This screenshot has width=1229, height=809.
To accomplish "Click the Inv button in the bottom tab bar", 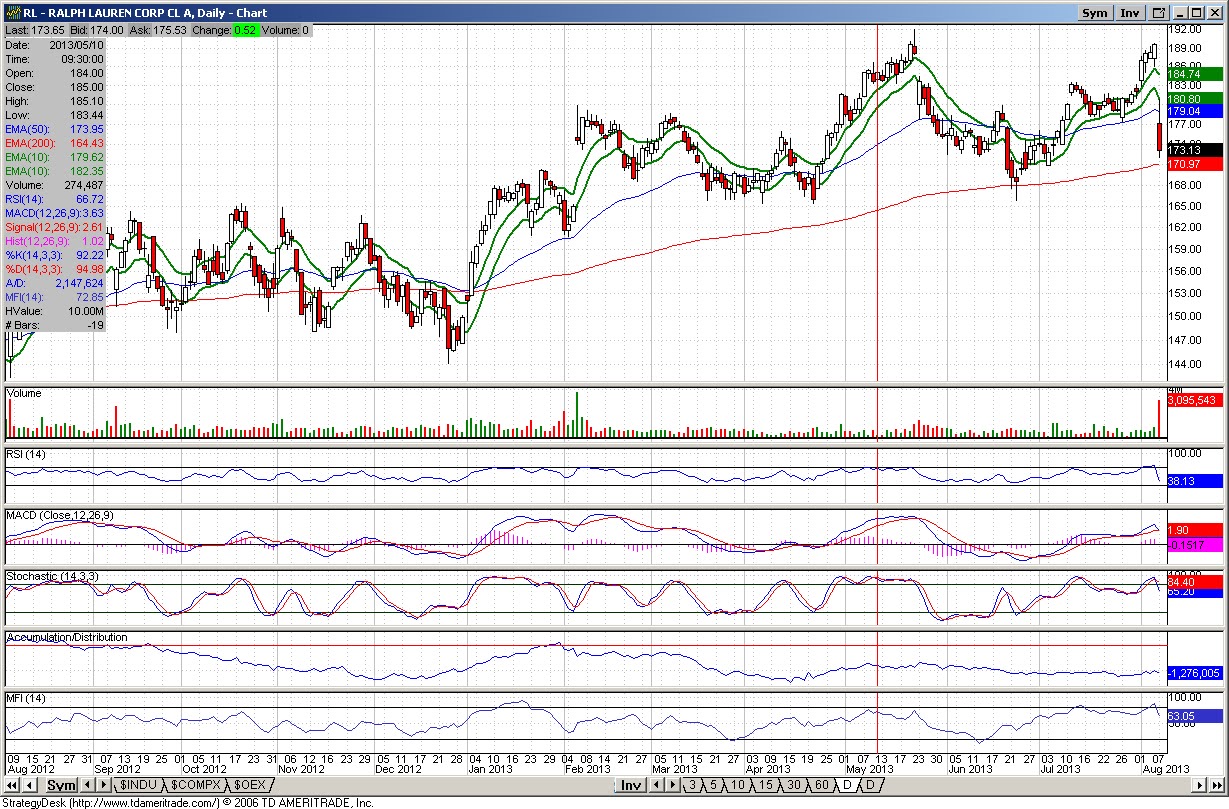I will click(631, 785).
